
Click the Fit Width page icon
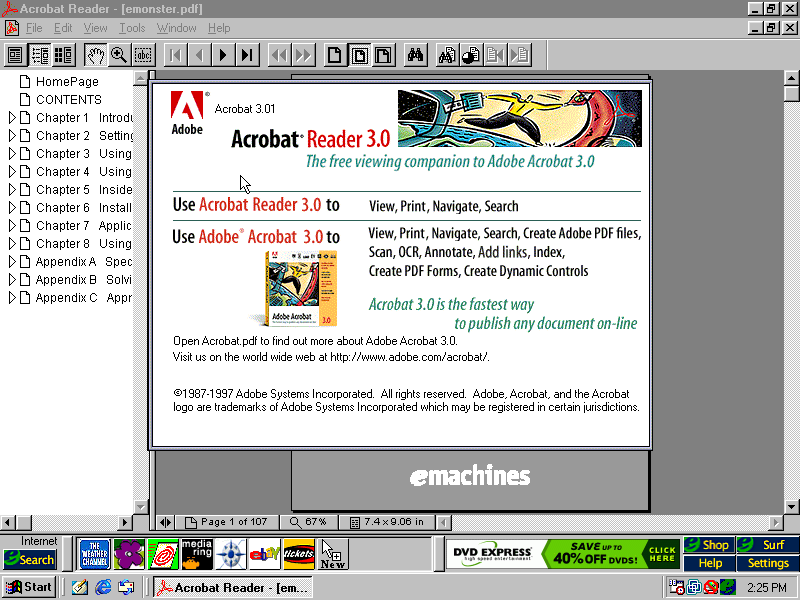[x=383, y=55]
